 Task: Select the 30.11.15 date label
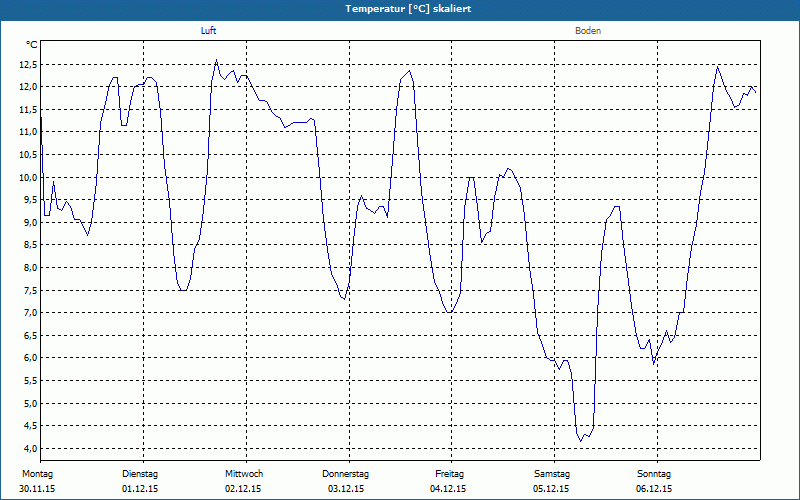(37, 489)
